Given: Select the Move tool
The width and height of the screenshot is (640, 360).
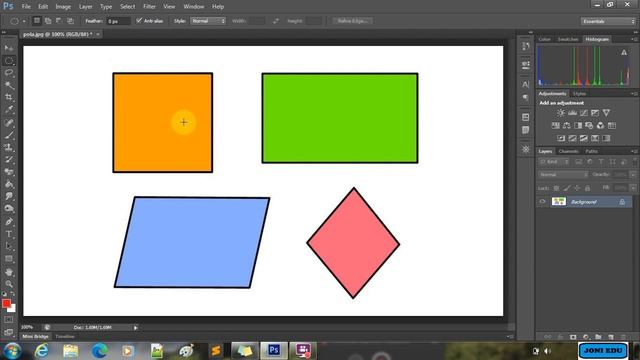Looking at the screenshot, I should coord(9,48).
